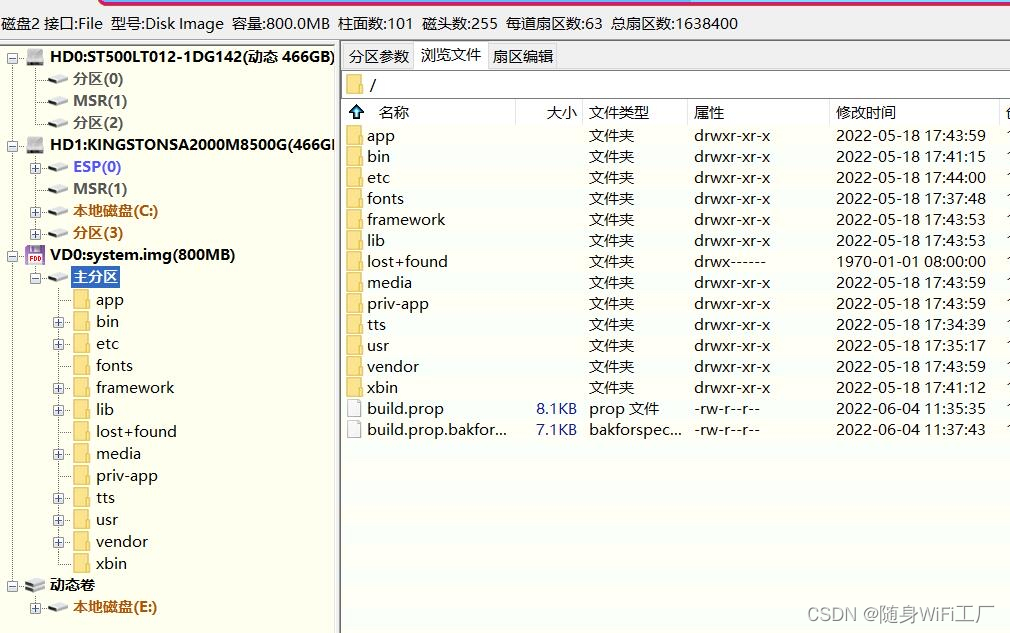Click the fonts folder icon in tree

pyautogui.click(x=82, y=366)
